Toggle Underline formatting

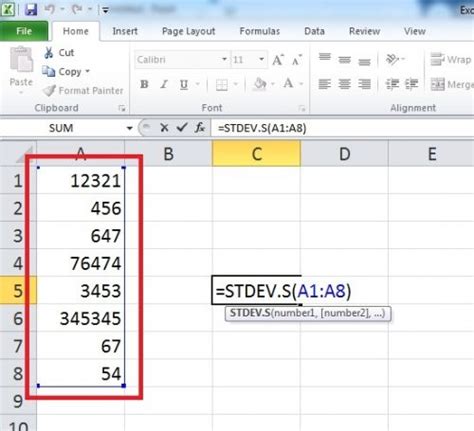click(184, 85)
